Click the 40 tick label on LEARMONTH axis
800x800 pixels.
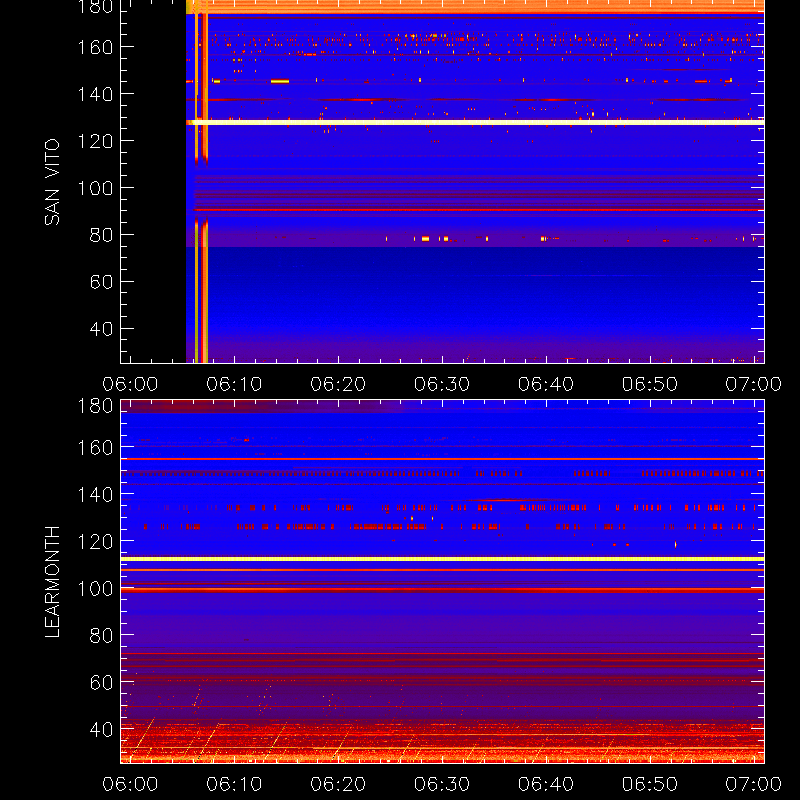tap(101, 729)
